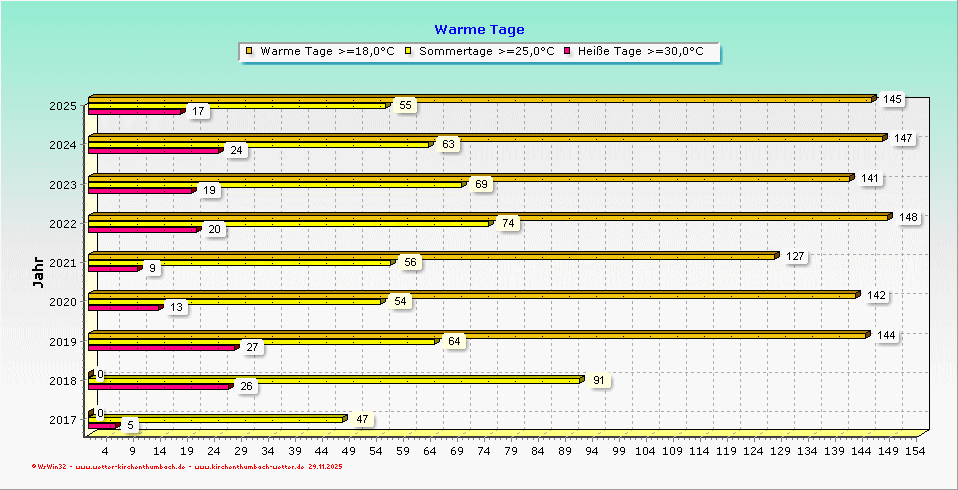Click the yellow Sommertage legend swatch
This screenshot has width=958, height=490.
pyautogui.click(x=409, y=51)
